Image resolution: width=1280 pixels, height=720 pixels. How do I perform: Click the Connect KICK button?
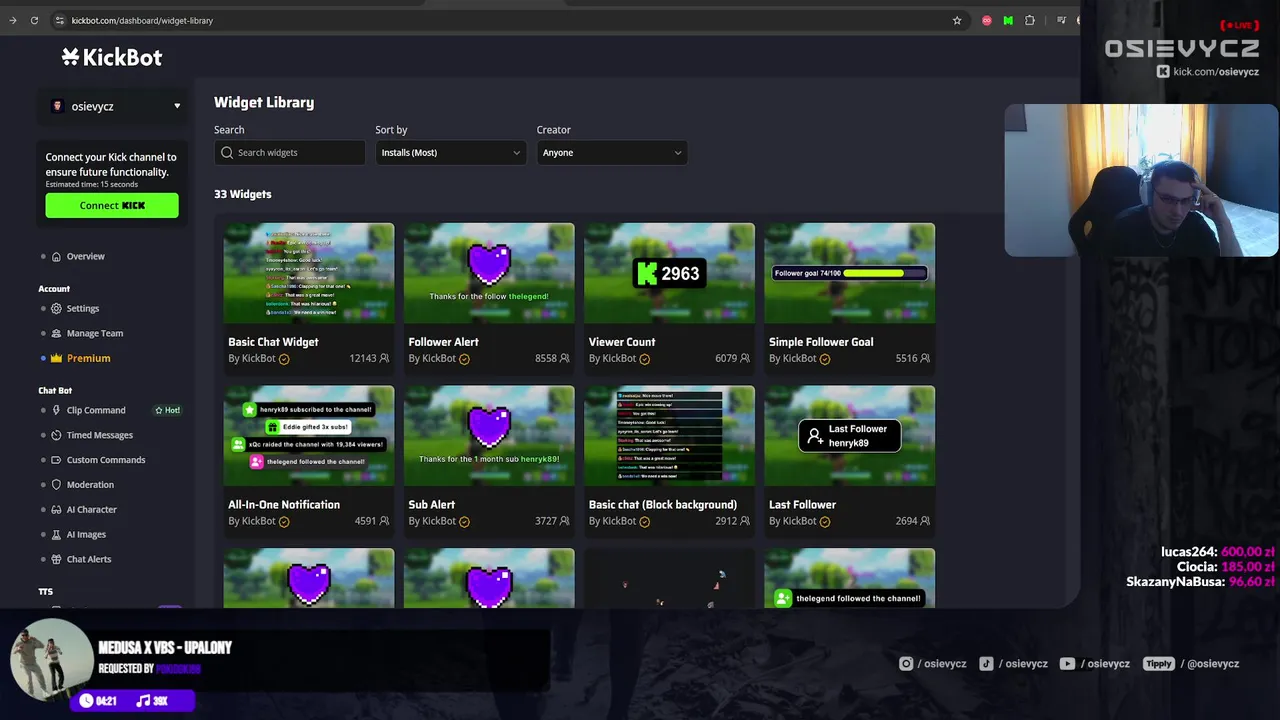click(x=112, y=205)
